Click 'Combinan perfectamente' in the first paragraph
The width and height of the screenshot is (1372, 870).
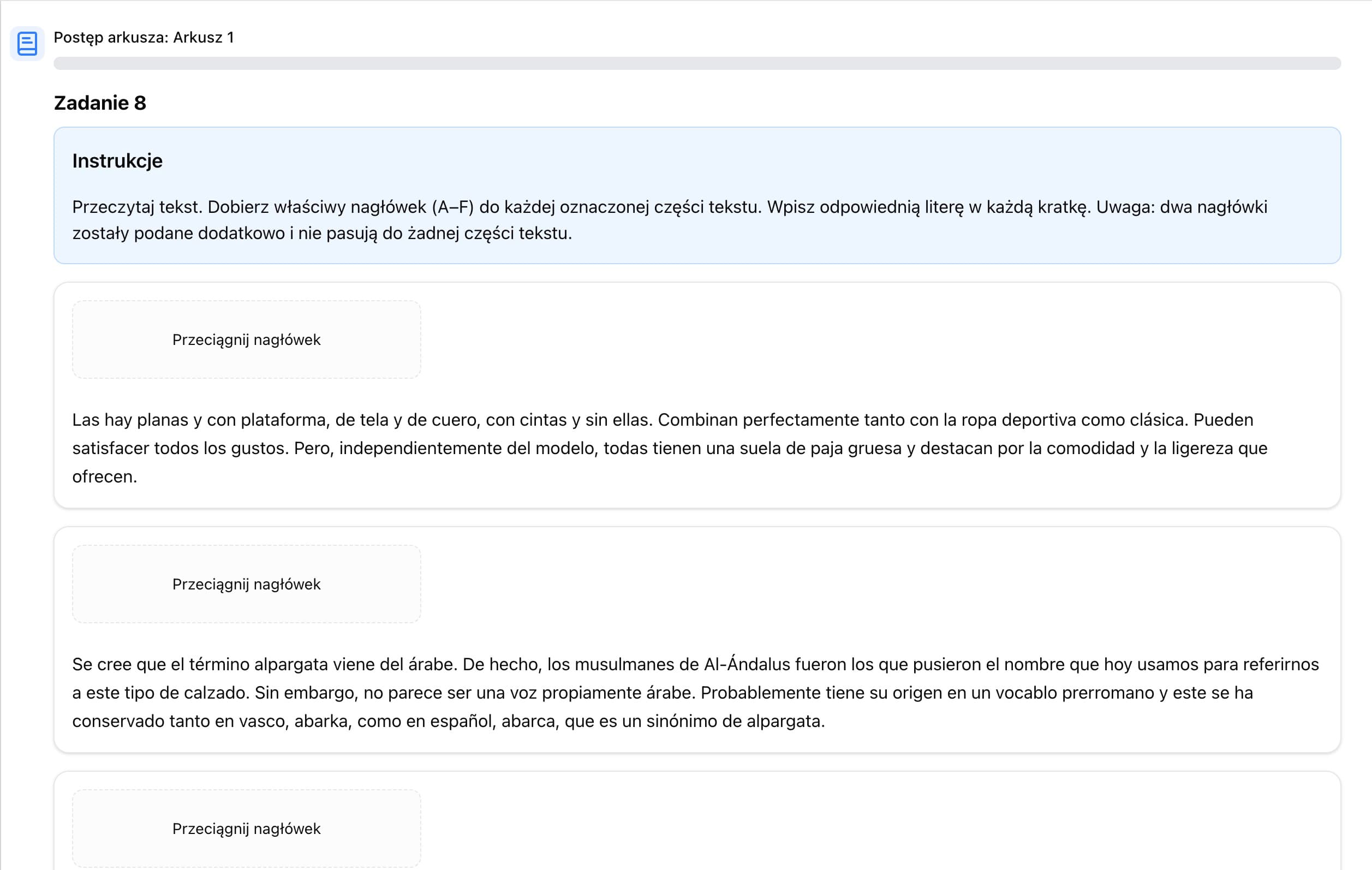point(758,420)
